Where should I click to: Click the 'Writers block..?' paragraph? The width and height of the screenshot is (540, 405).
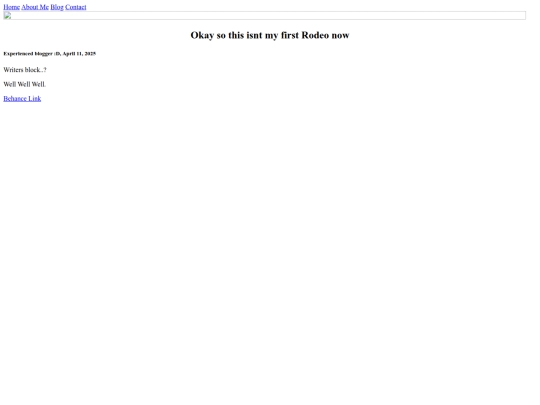(25, 70)
